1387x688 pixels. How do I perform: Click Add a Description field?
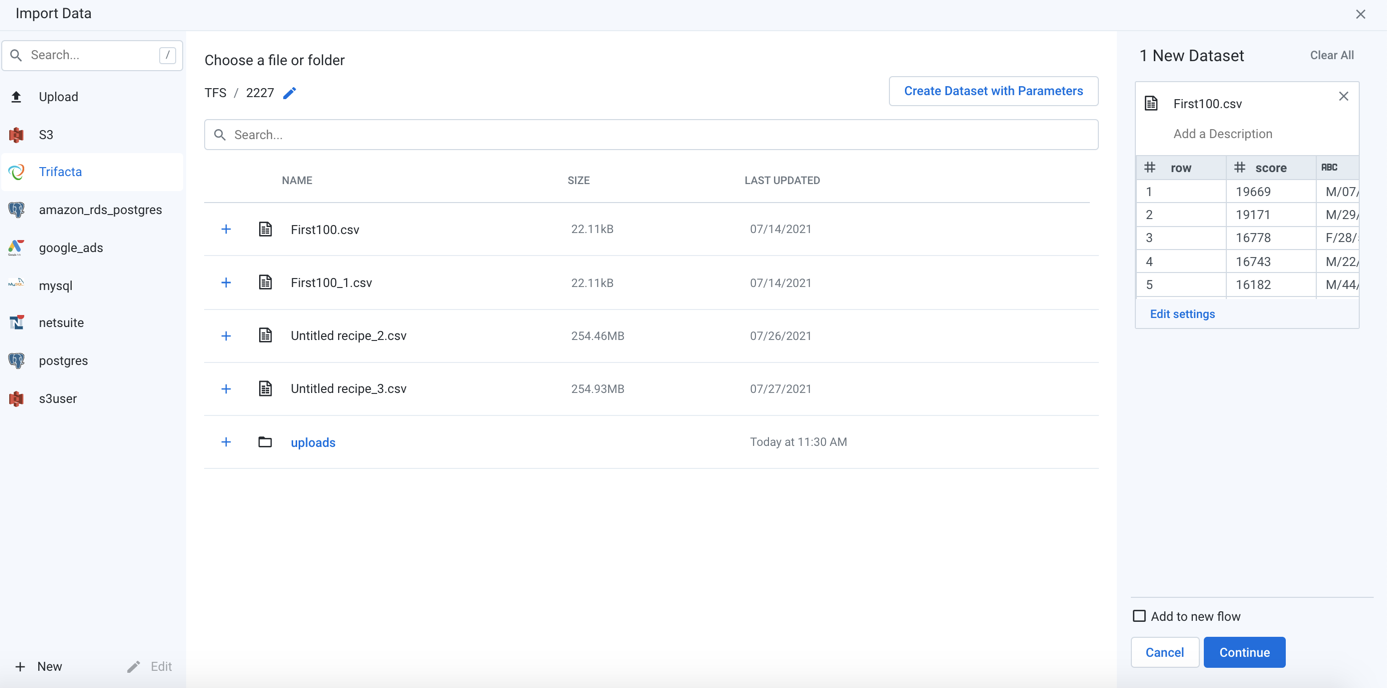[x=1222, y=134]
